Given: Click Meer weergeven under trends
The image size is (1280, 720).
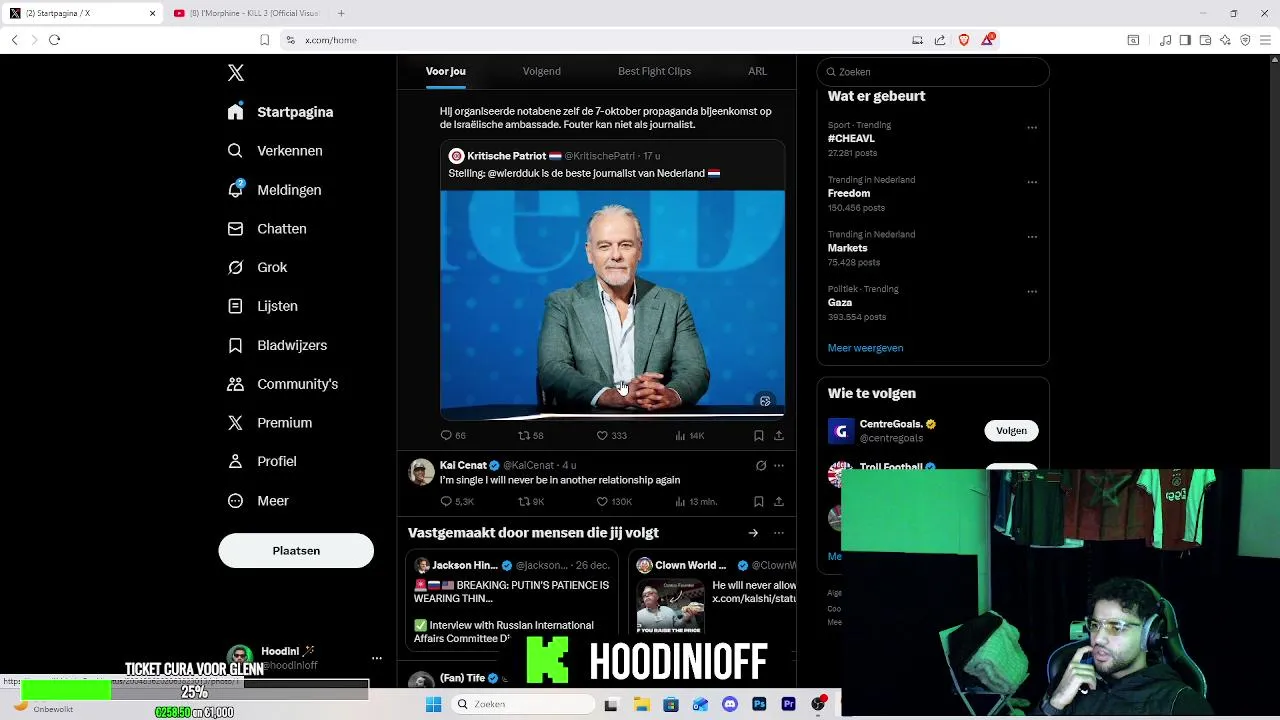Looking at the screenshot, I should pyautogui.click(x=865, y=348).
